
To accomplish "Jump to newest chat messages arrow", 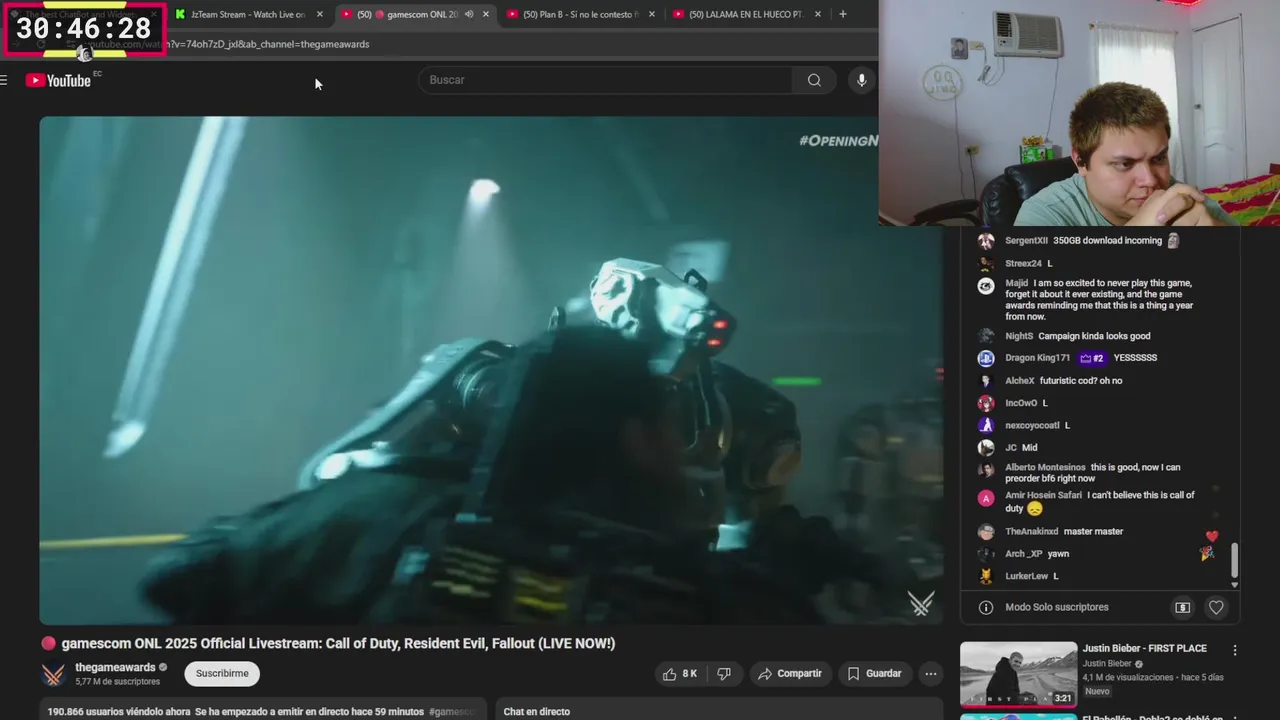I will [x=1234, y=585].
